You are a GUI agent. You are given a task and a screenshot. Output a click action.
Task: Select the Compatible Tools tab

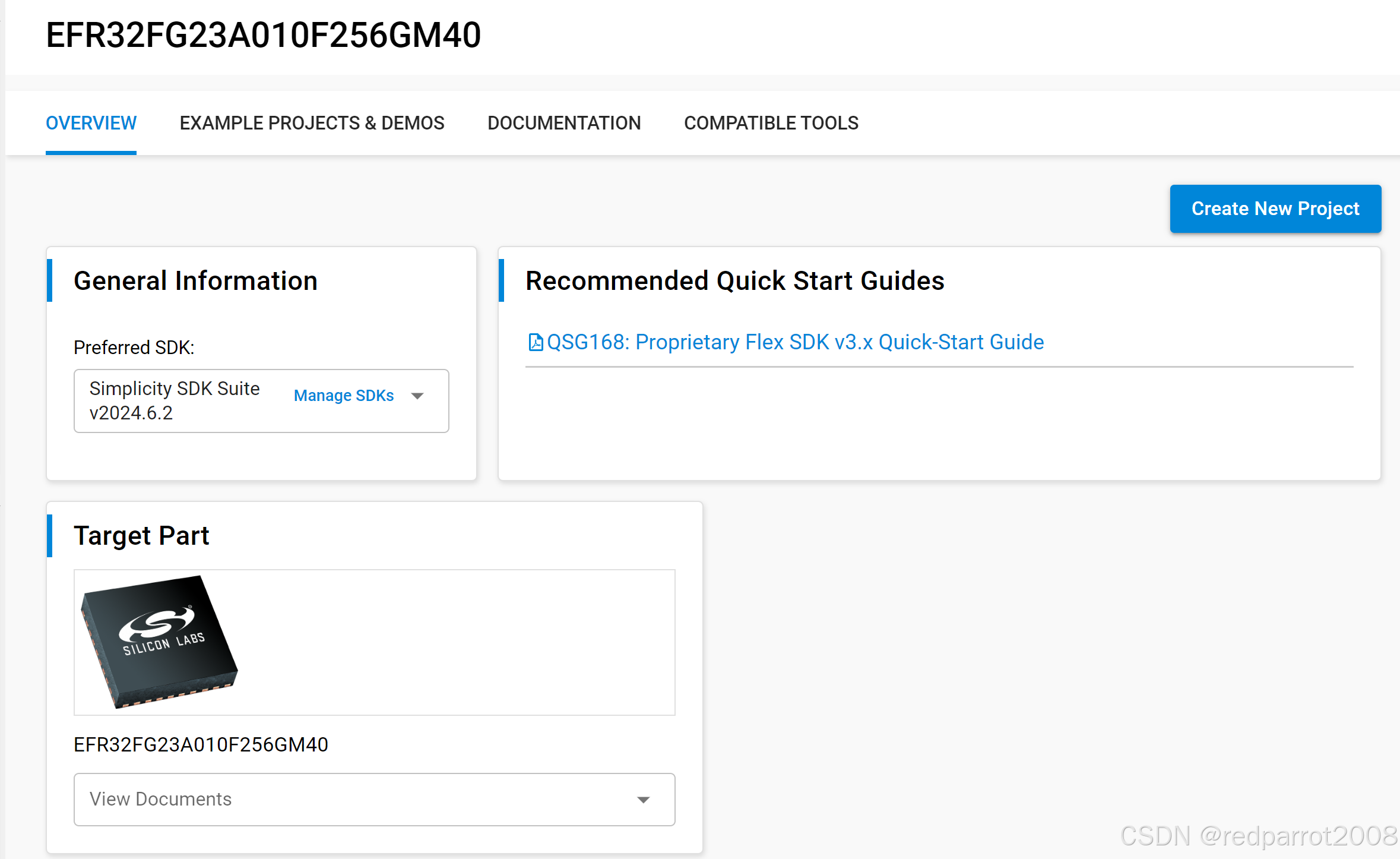pyautogui.click(x=771, y=123)
